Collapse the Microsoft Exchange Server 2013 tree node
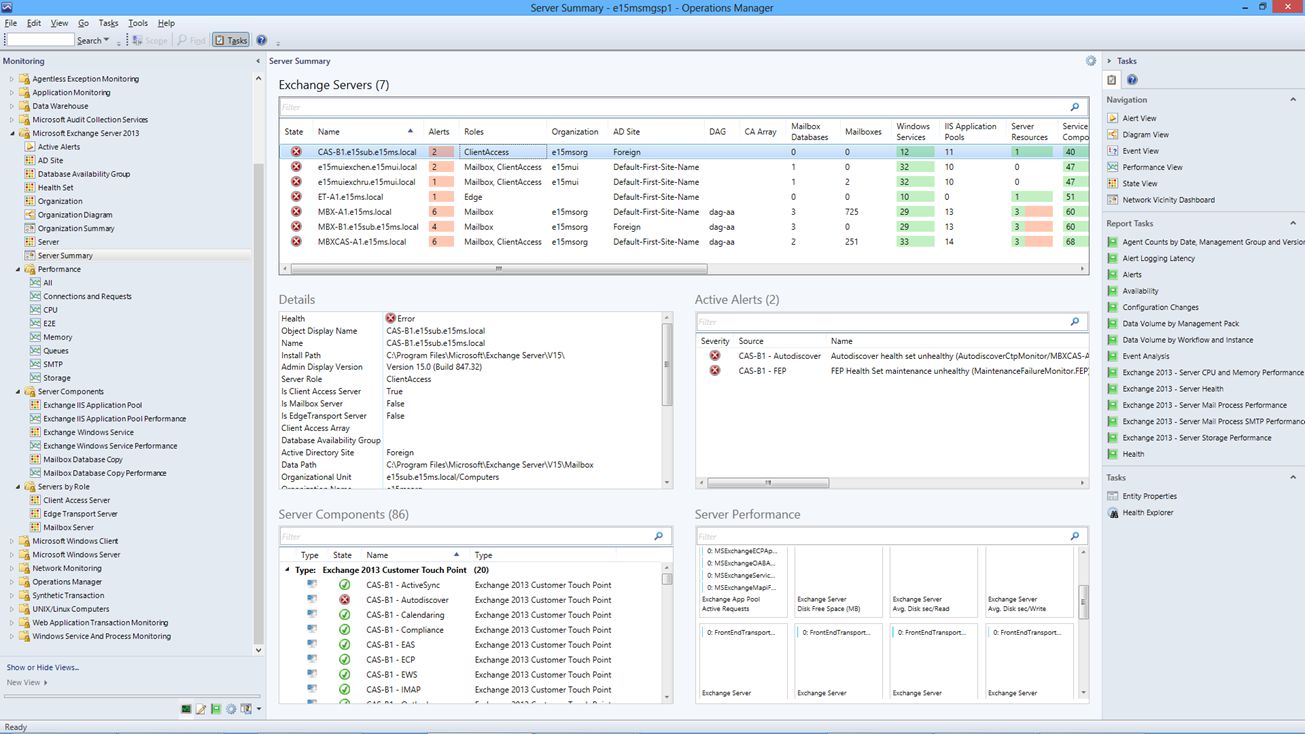The height and width of the screenshot is (734, 1305). point(13,133)
